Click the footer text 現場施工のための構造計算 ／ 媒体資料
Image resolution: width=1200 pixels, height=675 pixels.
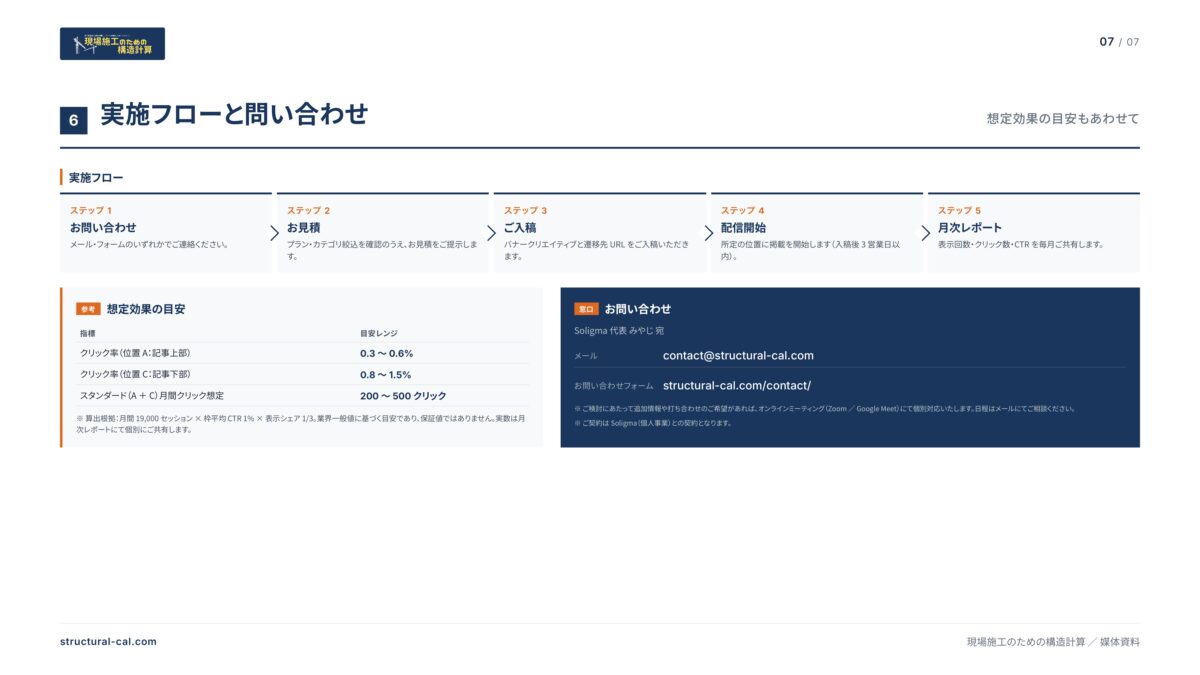pyautogui.click(x=1053, y=642)
